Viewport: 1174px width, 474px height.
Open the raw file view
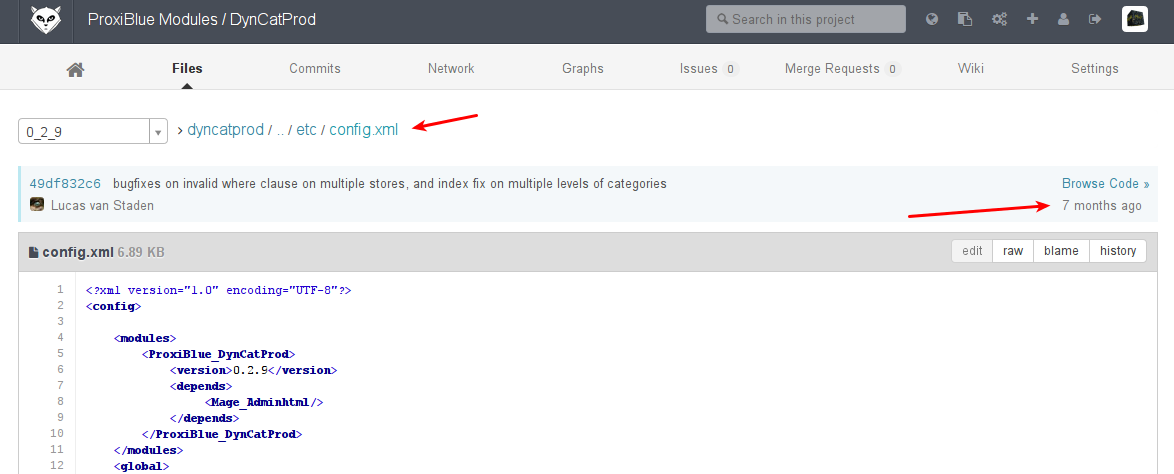coord(1013,251)
